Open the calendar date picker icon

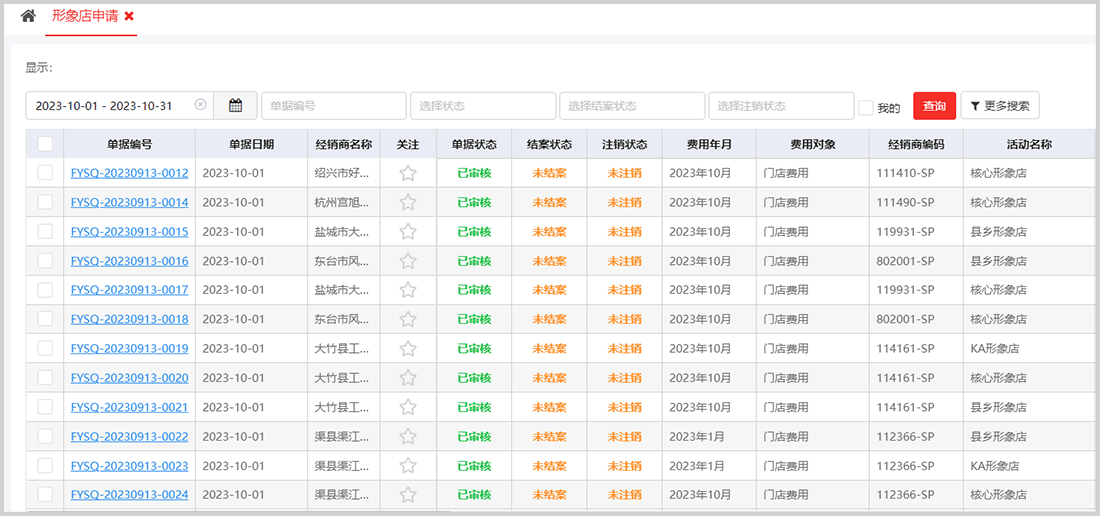tap(235, 105)
